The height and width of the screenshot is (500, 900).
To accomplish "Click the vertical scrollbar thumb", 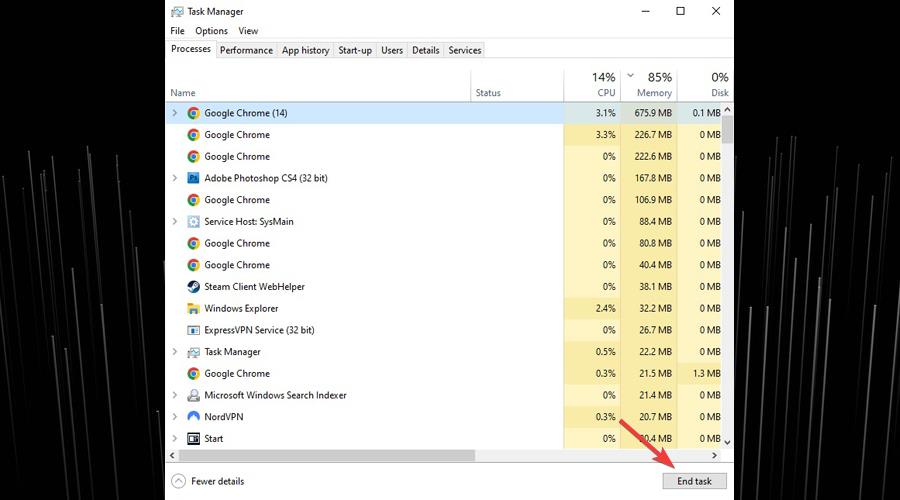I will pos(727,129).
